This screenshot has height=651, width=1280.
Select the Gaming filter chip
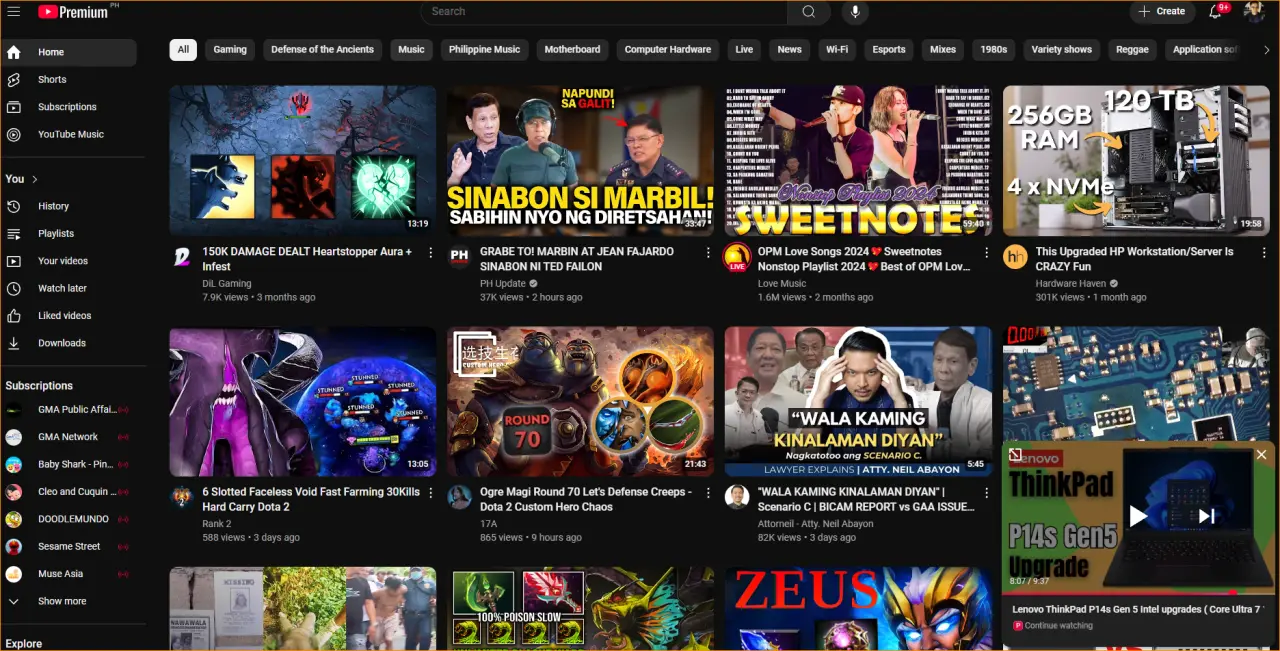[230, 50]
